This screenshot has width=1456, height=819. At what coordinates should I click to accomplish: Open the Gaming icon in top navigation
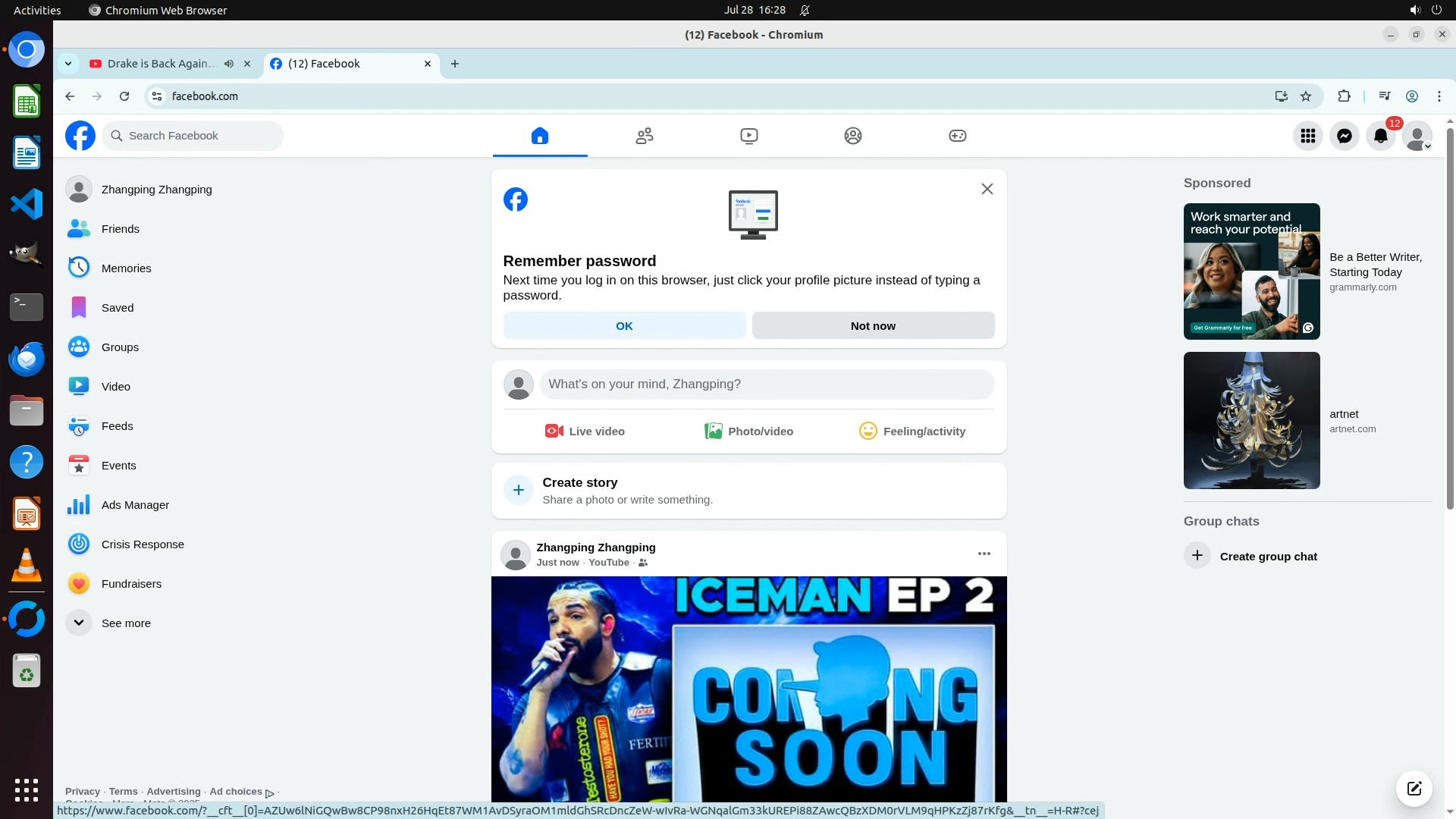pyautogui.click(x=957, y=136)
